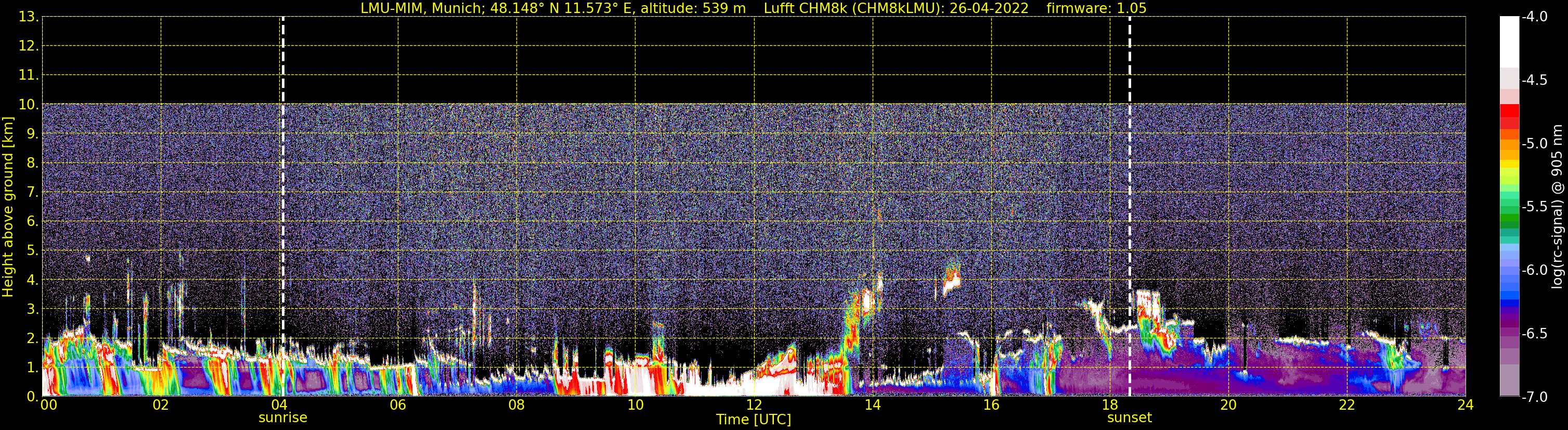
Task: Click the '-4.0' colorbar tick label
Action: (1535, 17)
